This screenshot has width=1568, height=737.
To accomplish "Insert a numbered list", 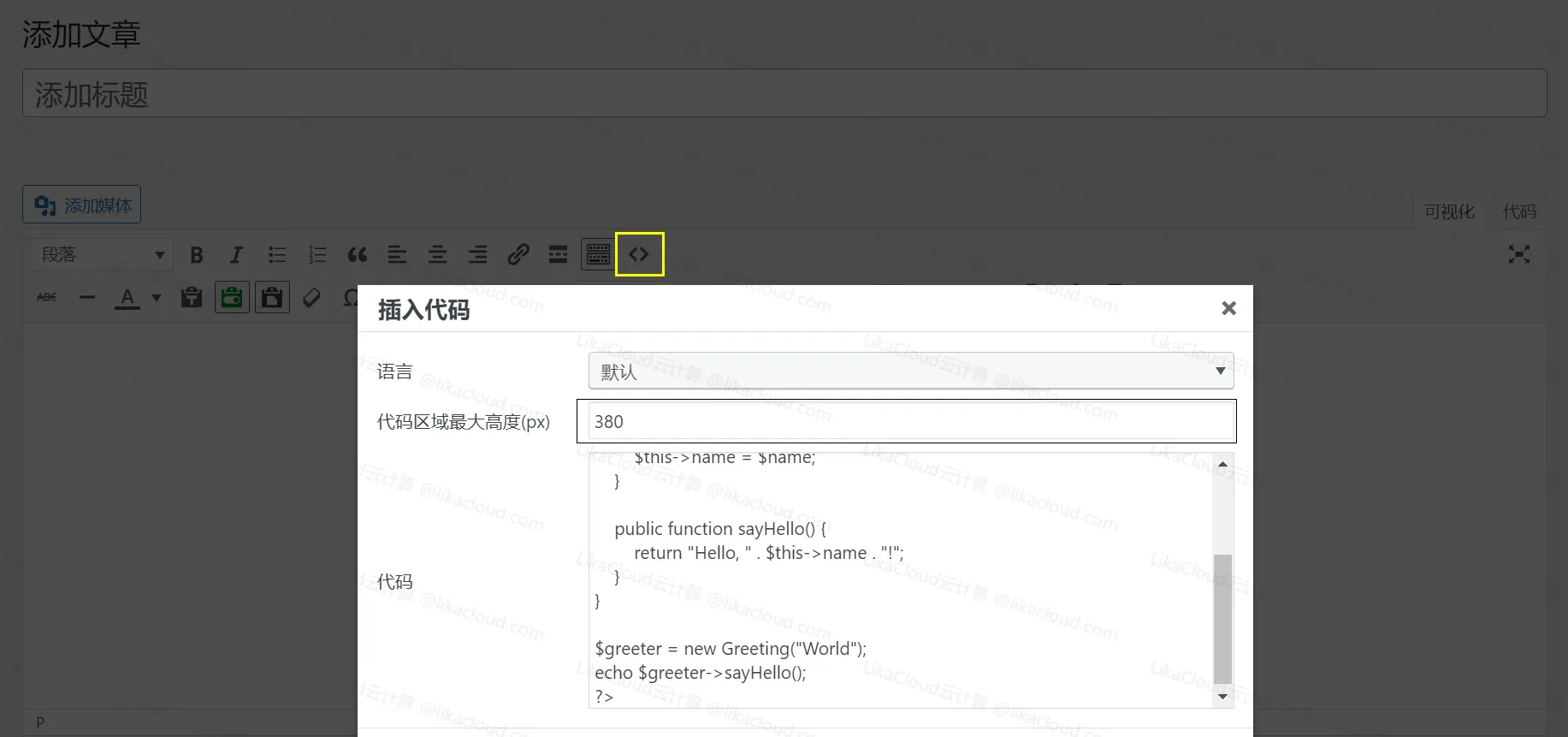I will [x=317, y=254].
